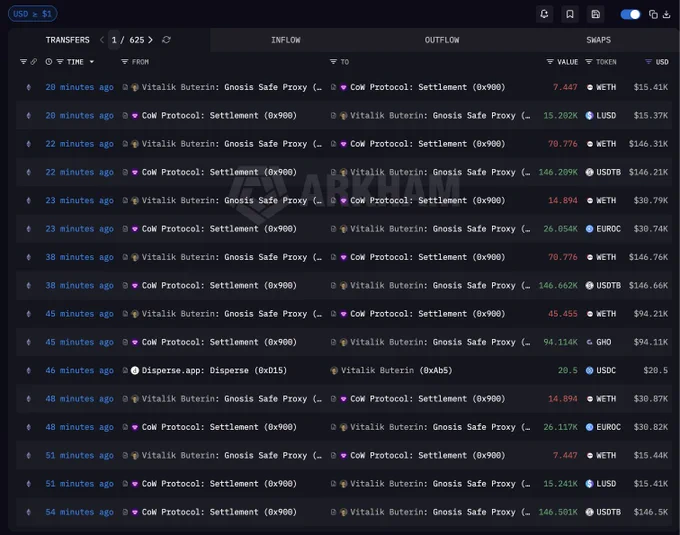The image size is (680, 535).
Task: Click the USDTB coin icon in 146.501K row
Action: (x=589, y=512)
